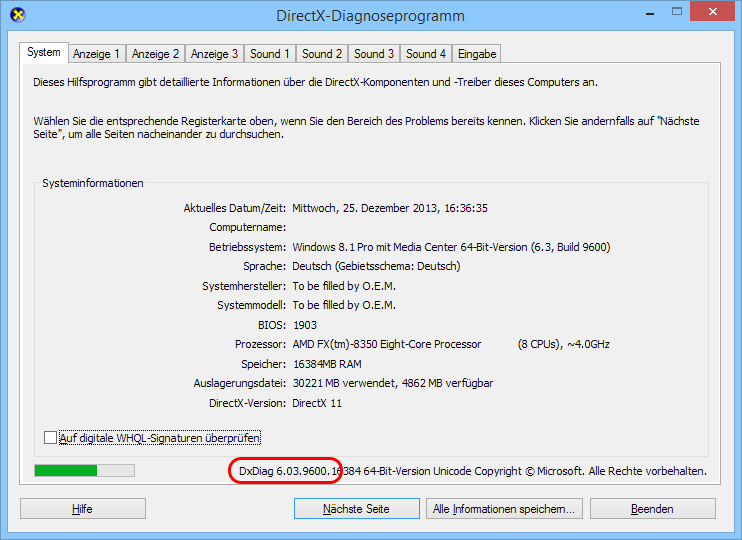This screenshot has height=540, width=742.
Task: Switch to the Sound 3 tab
Action: pyautogui.click(x=374, y=54)
